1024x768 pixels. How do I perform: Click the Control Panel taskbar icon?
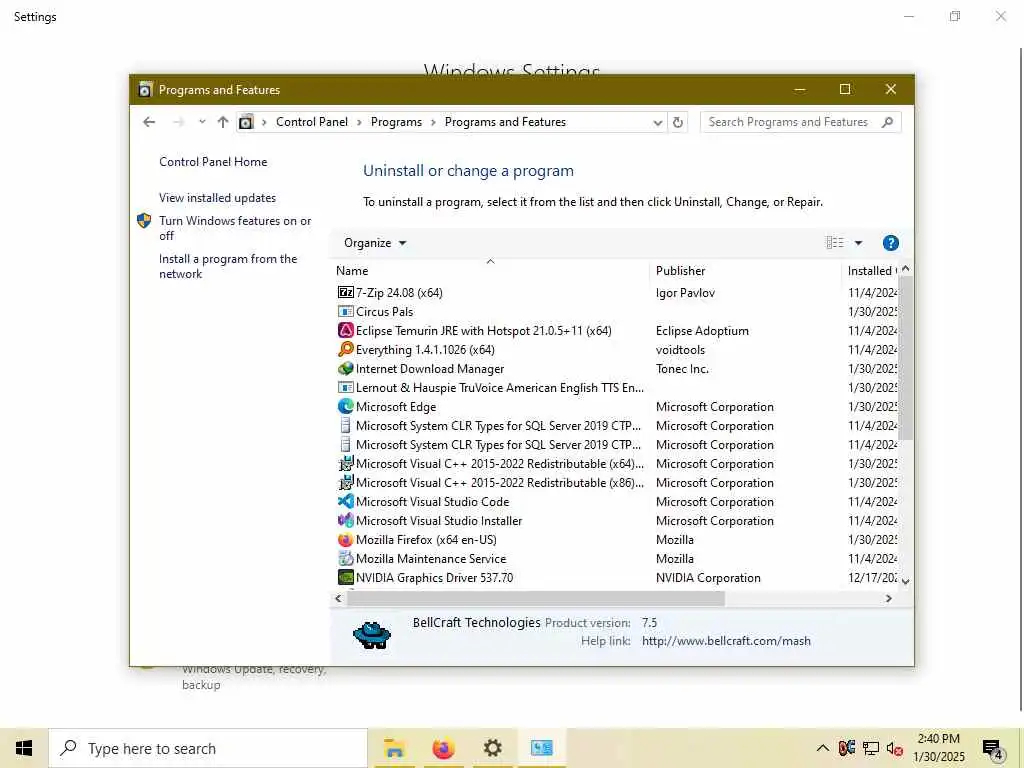541,748
